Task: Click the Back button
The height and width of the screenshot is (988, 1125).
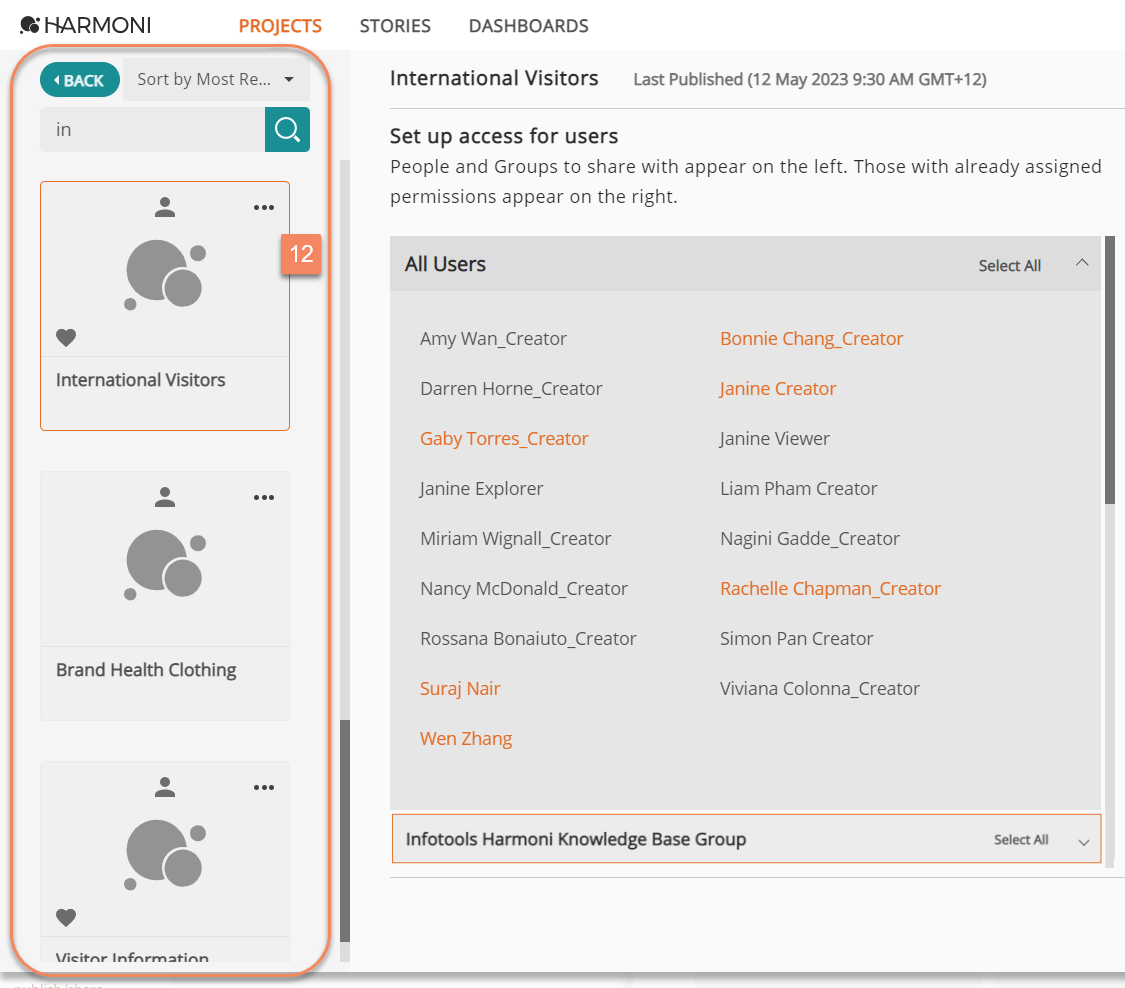Action: (x=79, y=80)
